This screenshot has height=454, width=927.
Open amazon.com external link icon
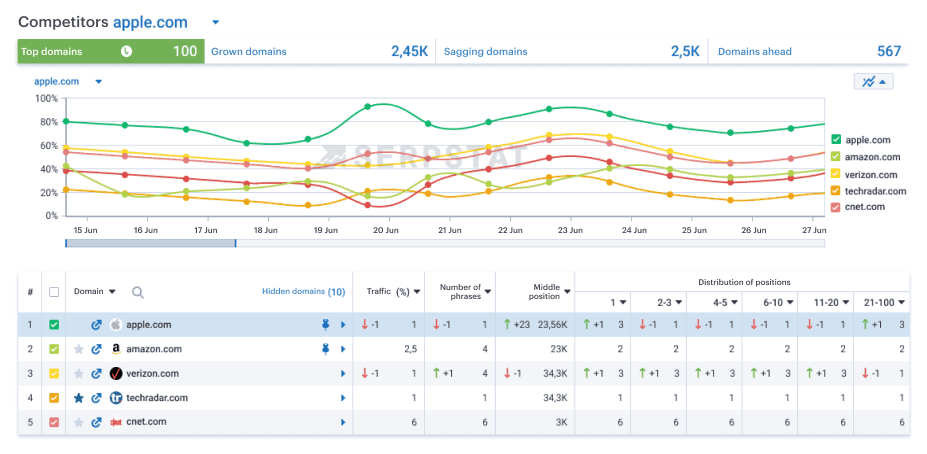96,349
